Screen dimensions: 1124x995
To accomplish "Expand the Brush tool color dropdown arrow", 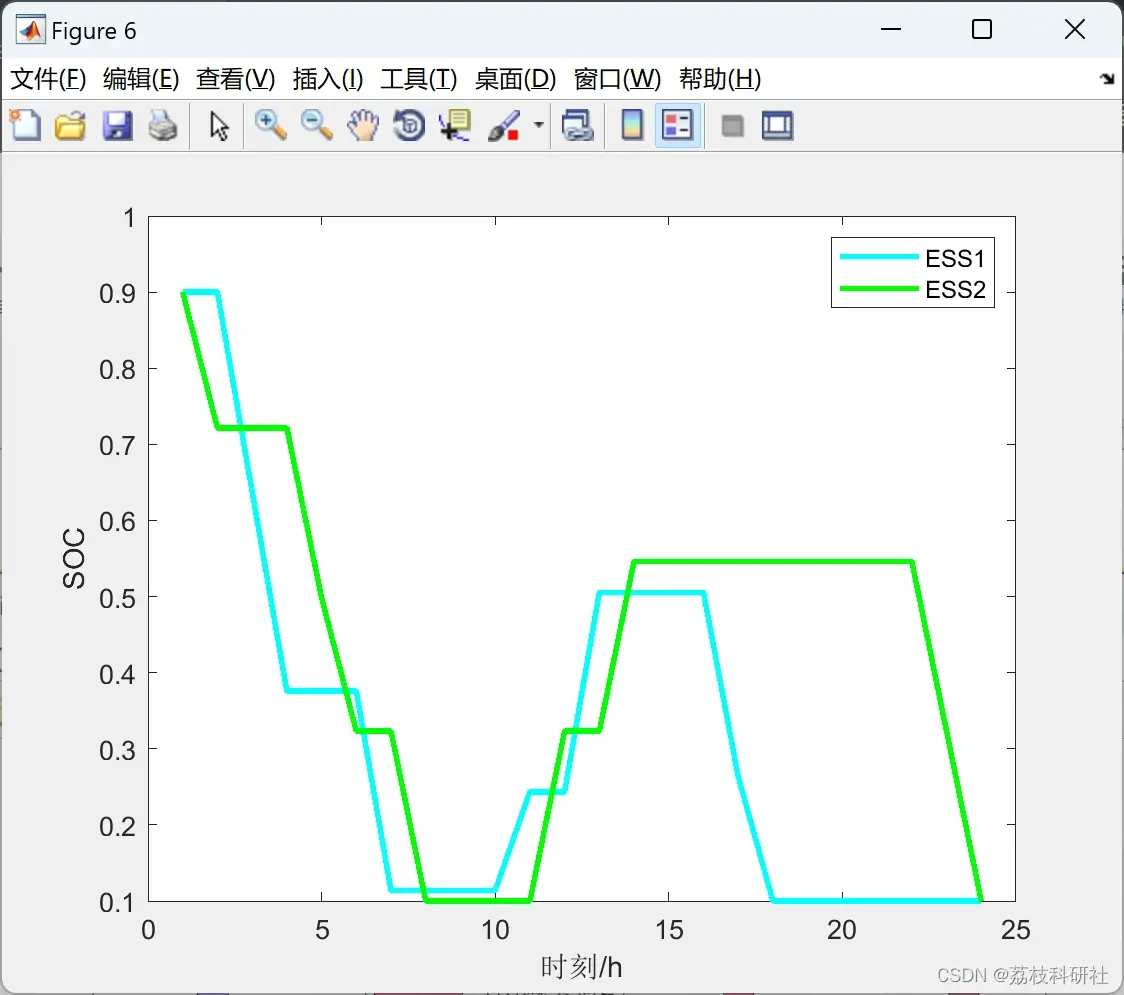I will (x=539, y=125).
